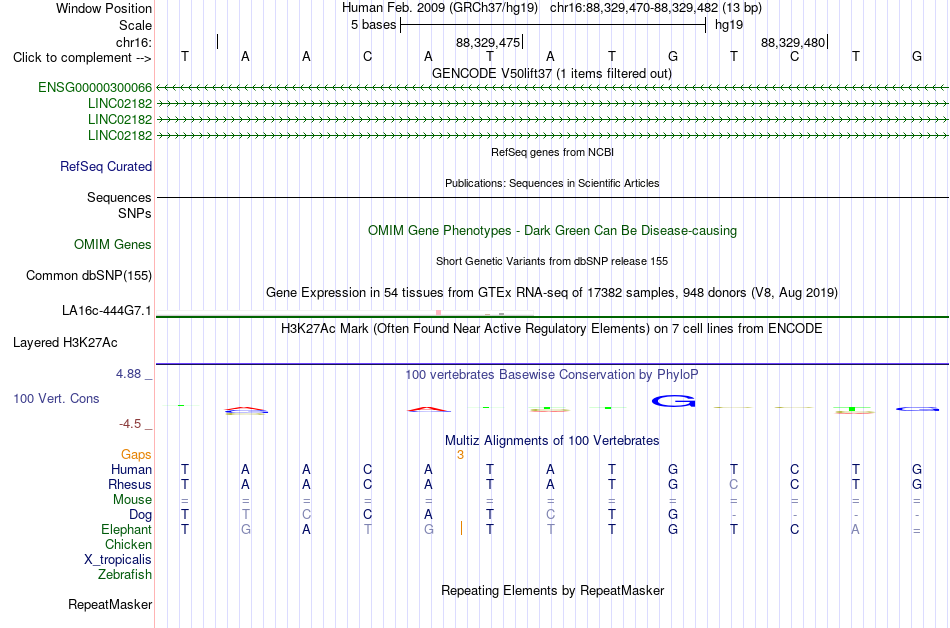
Task: Click the Rhesus species label
Action: 130,484
